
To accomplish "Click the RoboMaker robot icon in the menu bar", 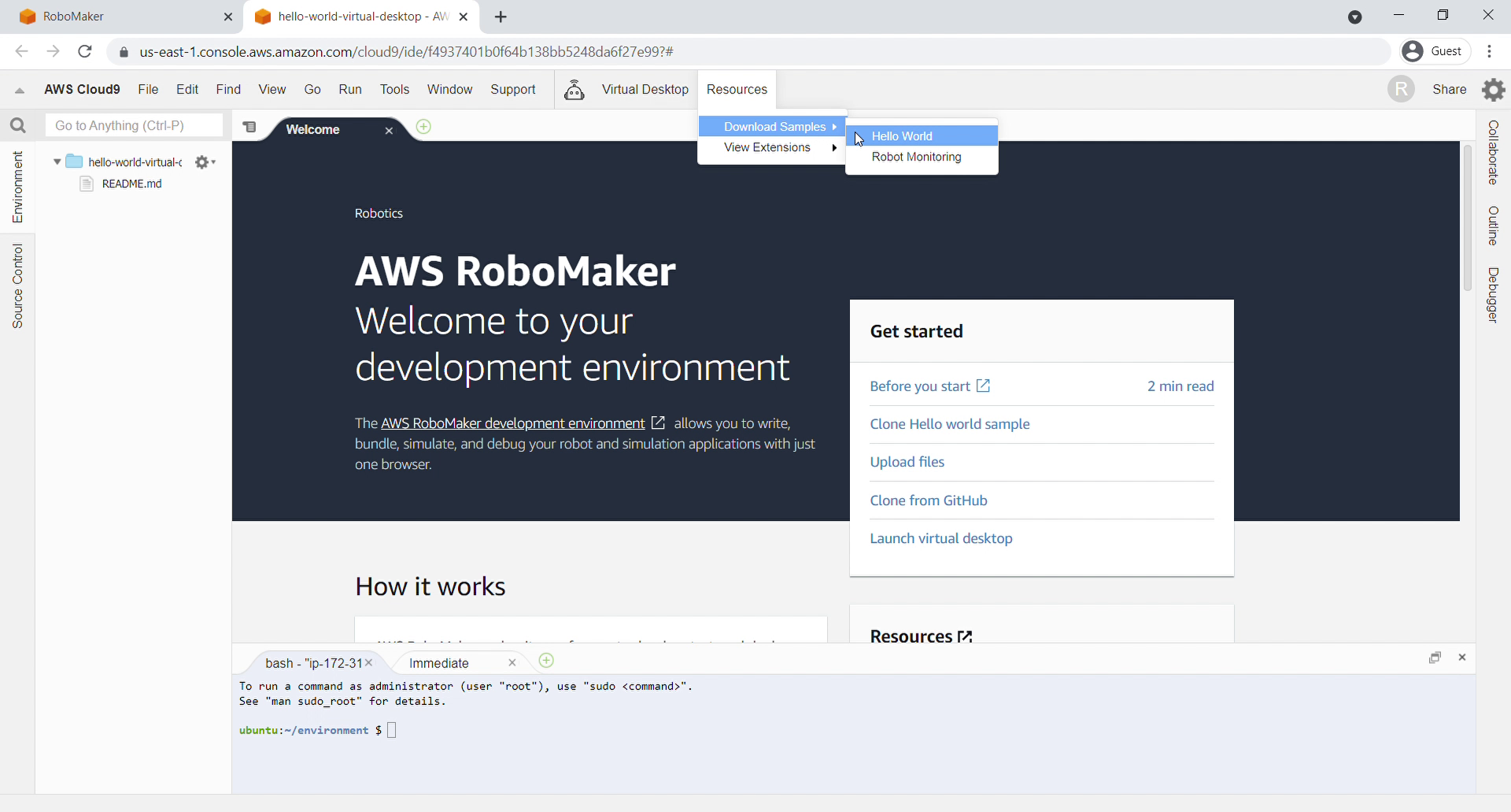I will [574, 90].
